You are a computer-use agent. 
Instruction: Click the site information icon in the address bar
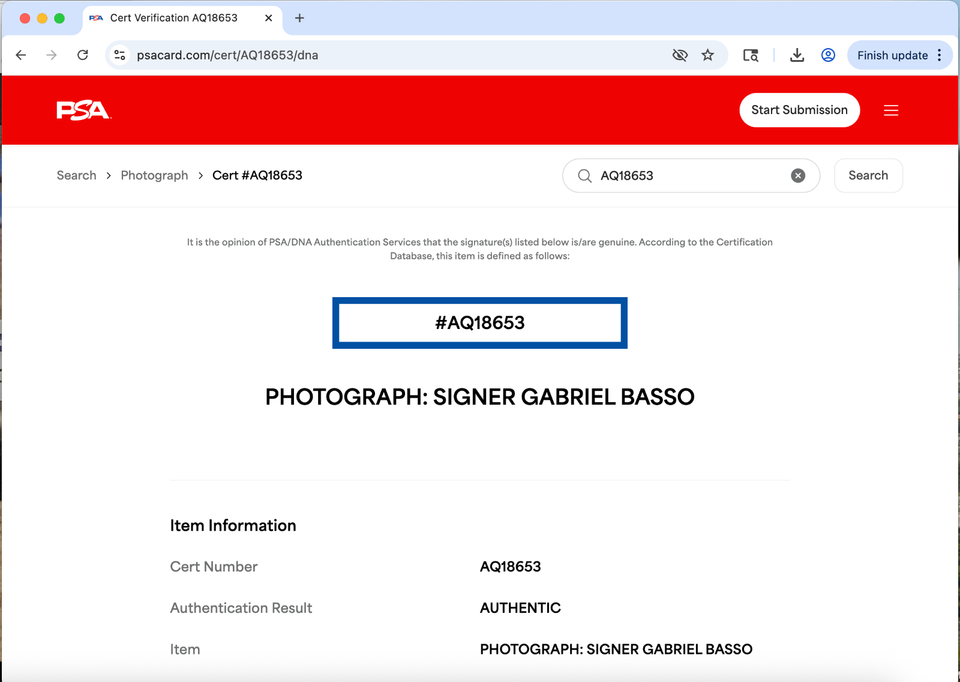click(119, 55)
